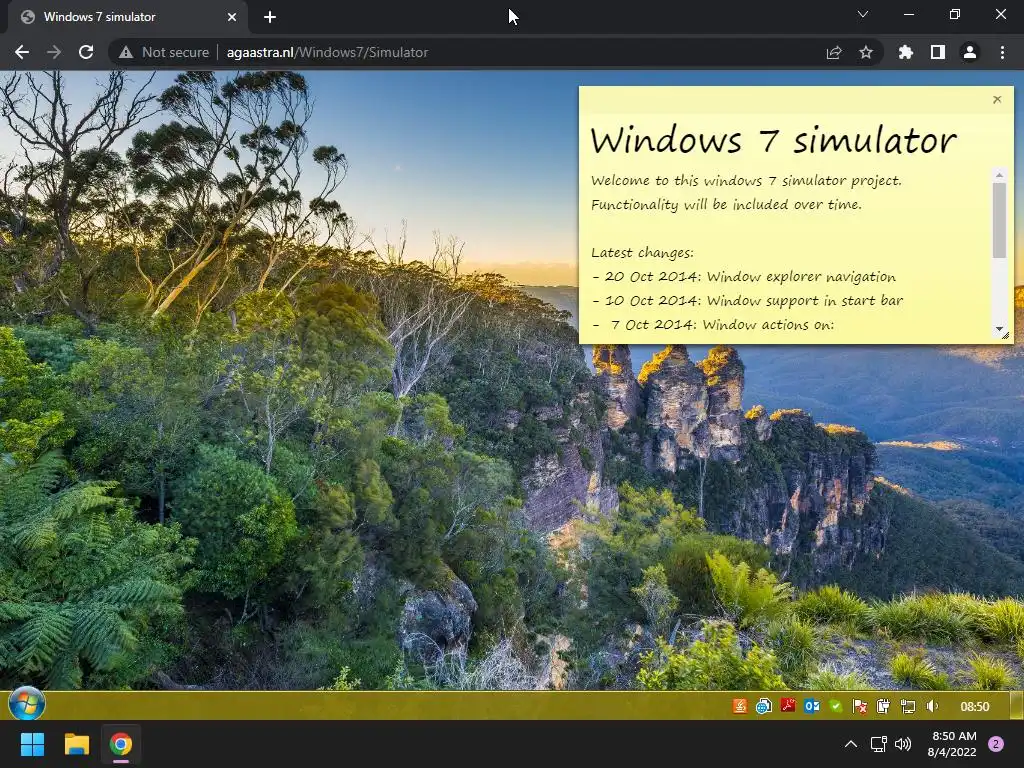Click the simulator speaker volume tray icon

tap(932, 706)
